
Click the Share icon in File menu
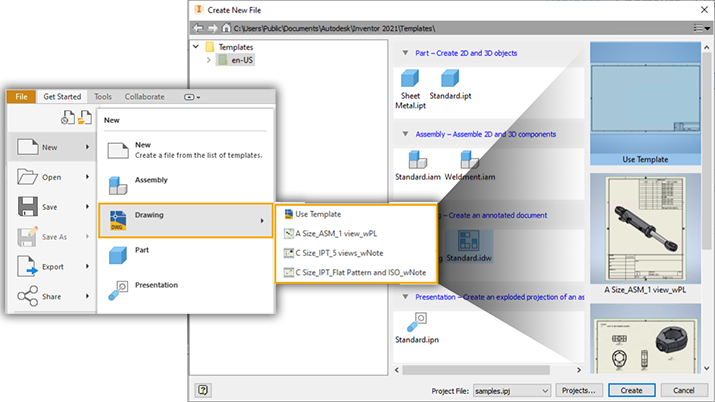point(27,296)
